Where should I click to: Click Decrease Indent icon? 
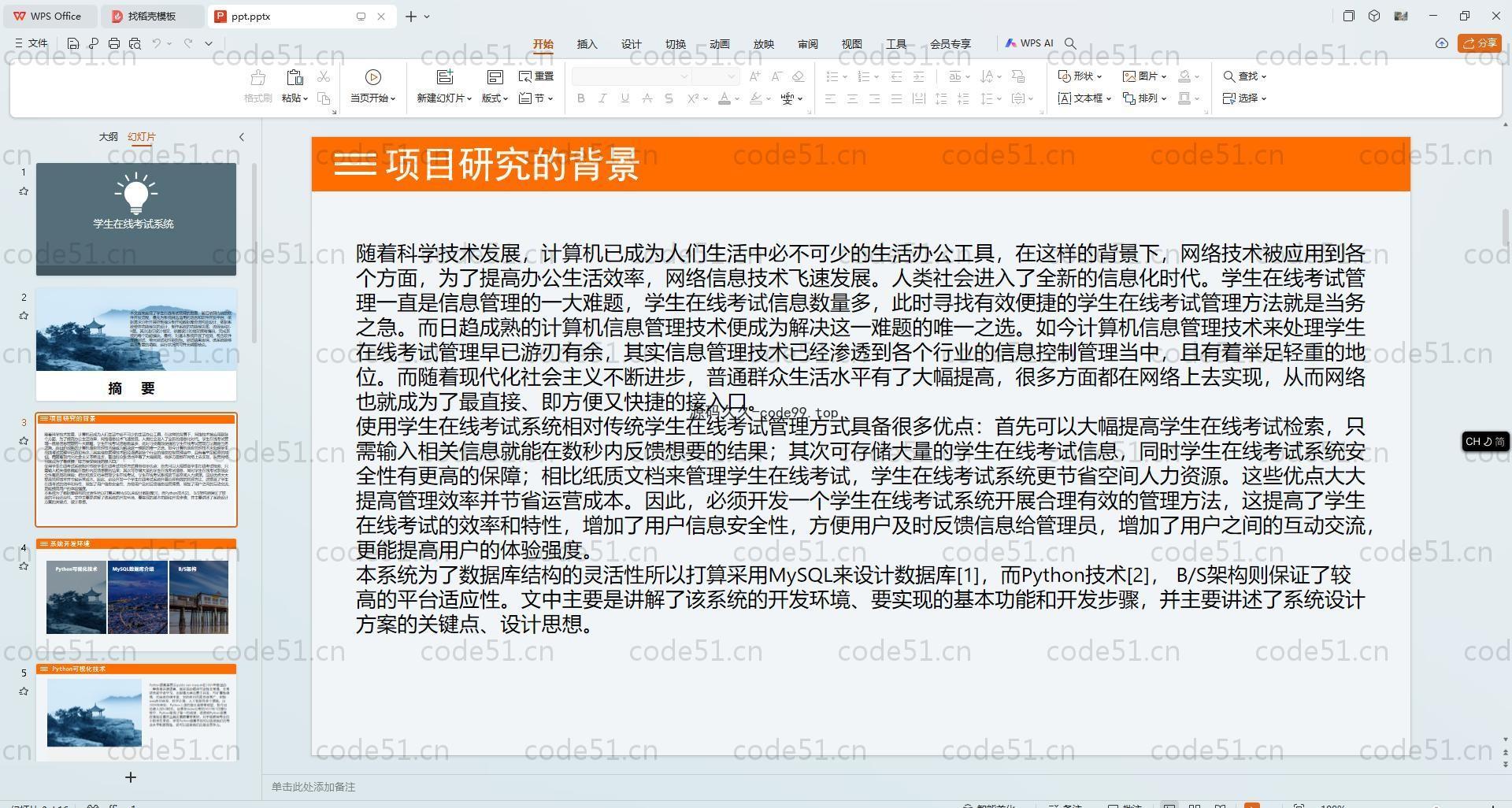(x=896, y=76)
